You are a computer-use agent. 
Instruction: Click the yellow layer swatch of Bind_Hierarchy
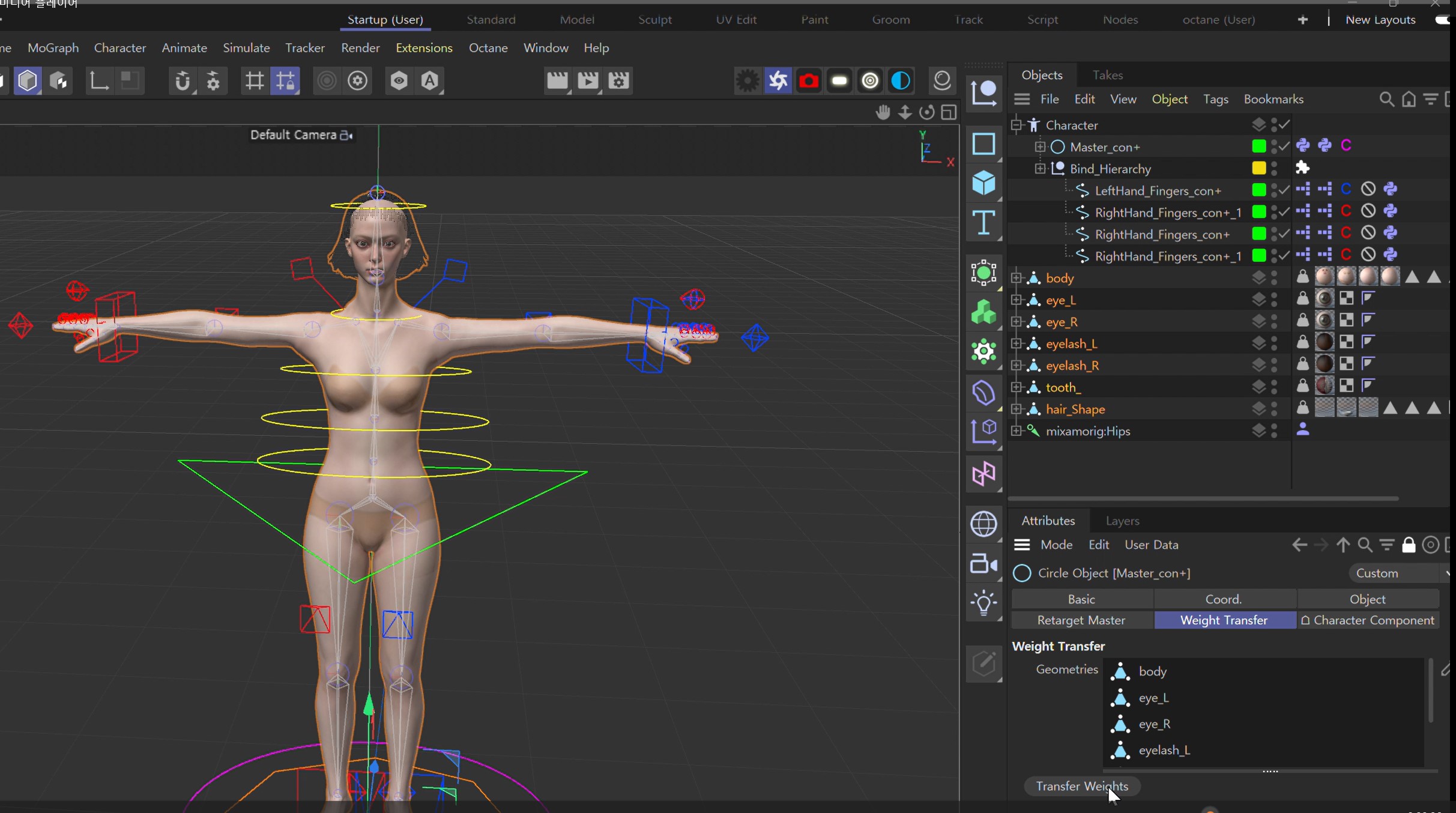(x=1258, y=168)
